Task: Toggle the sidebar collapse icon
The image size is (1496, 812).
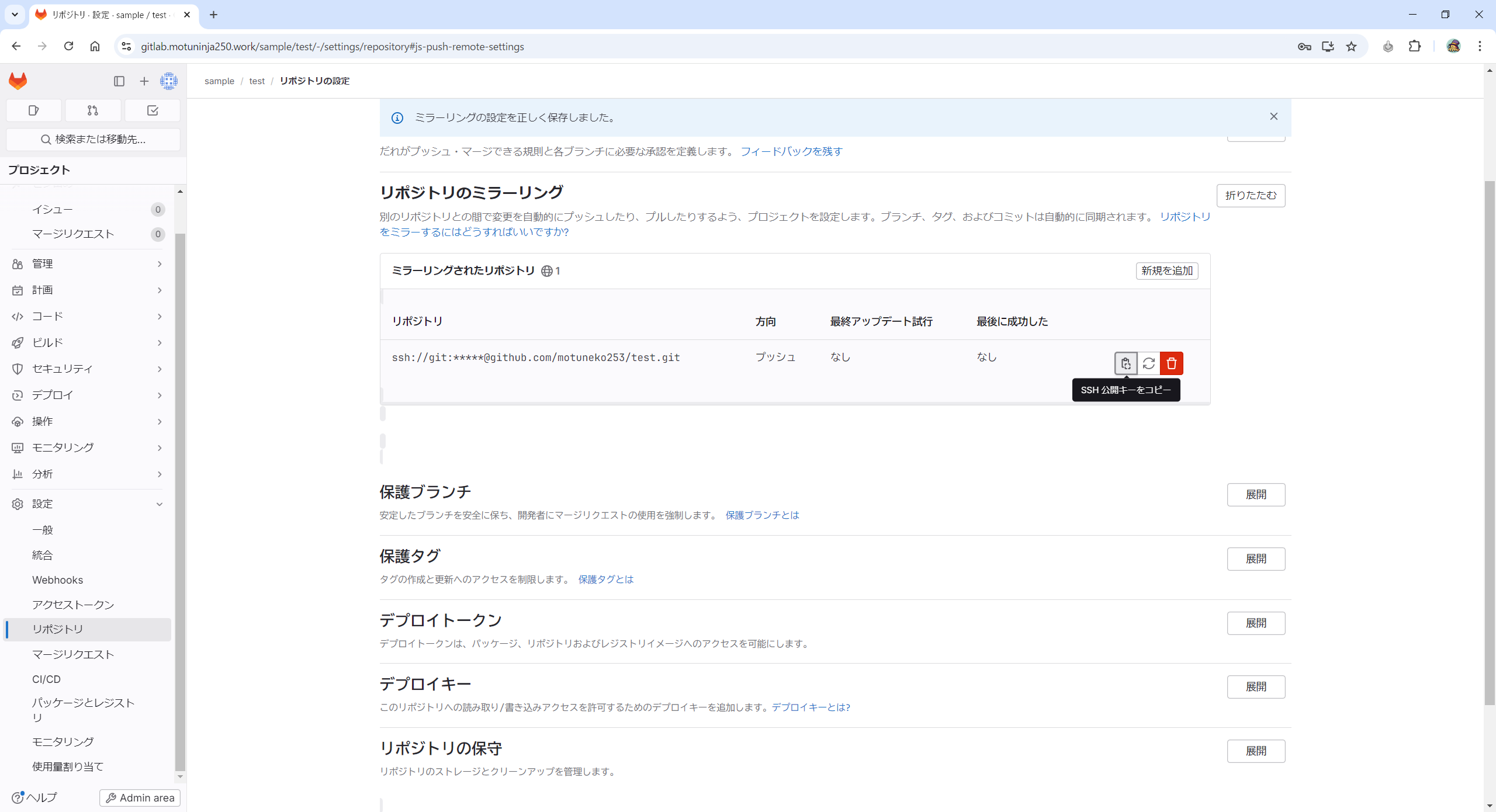Action: [119, 81]
